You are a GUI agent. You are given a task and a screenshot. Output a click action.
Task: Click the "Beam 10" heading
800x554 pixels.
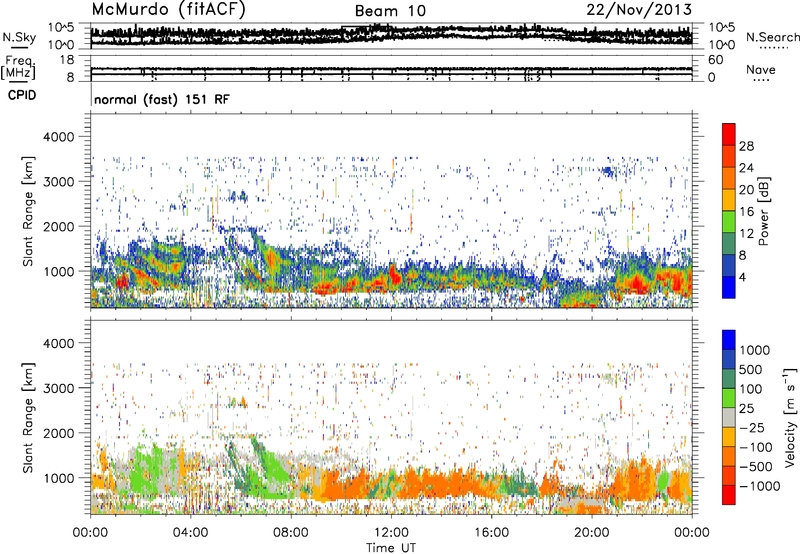[x=390, y=11]
